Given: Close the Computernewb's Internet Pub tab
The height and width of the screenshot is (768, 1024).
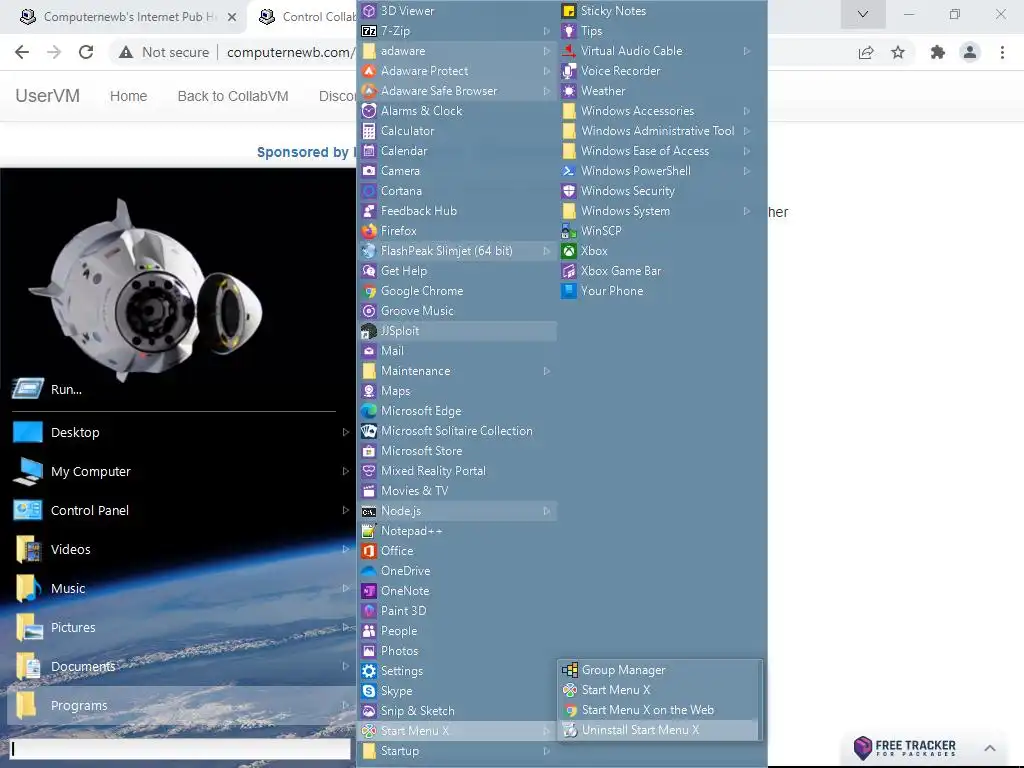Looking at the screenshot, I should coord(232,17).
